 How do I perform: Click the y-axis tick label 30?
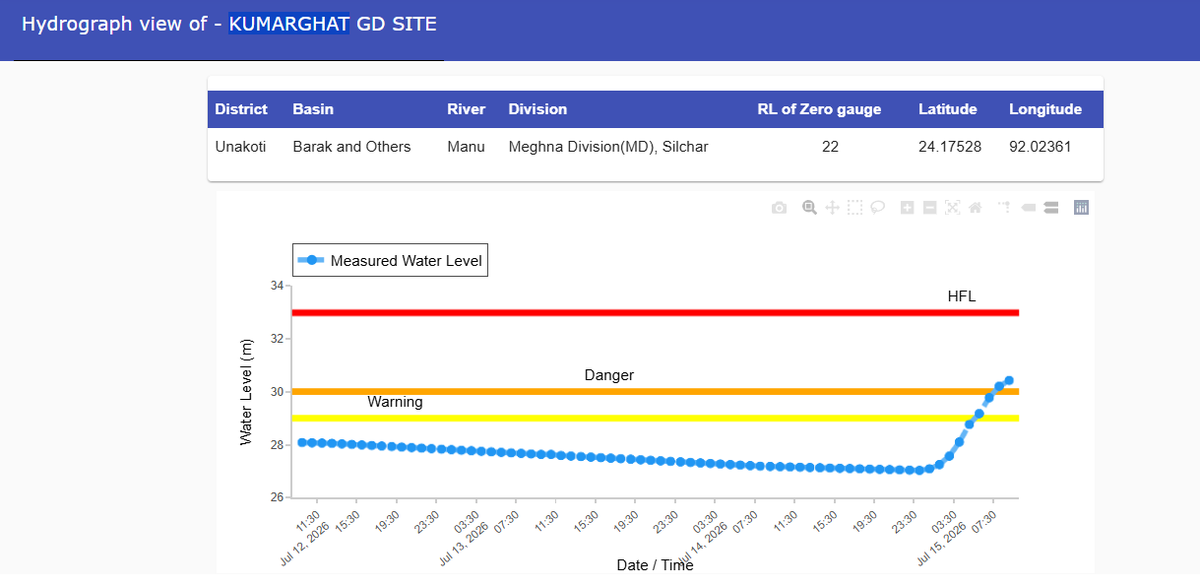276,392
